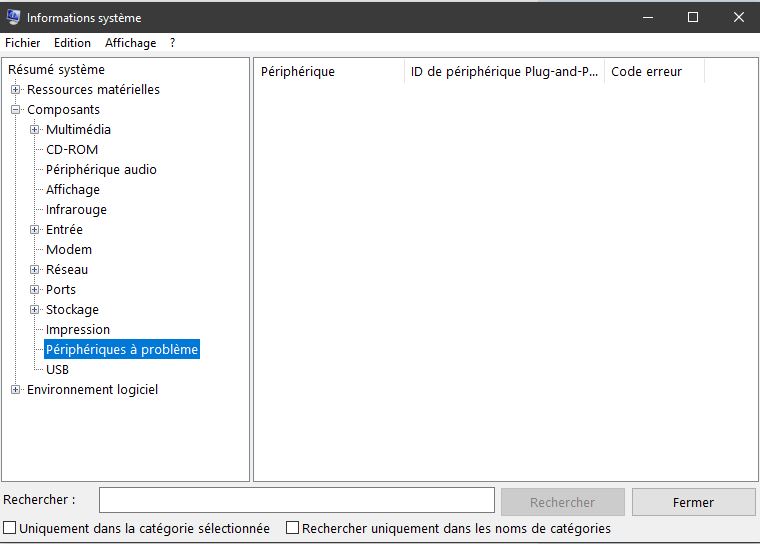
Task: Open the Fichier menu
Action: tap(22, 43)
